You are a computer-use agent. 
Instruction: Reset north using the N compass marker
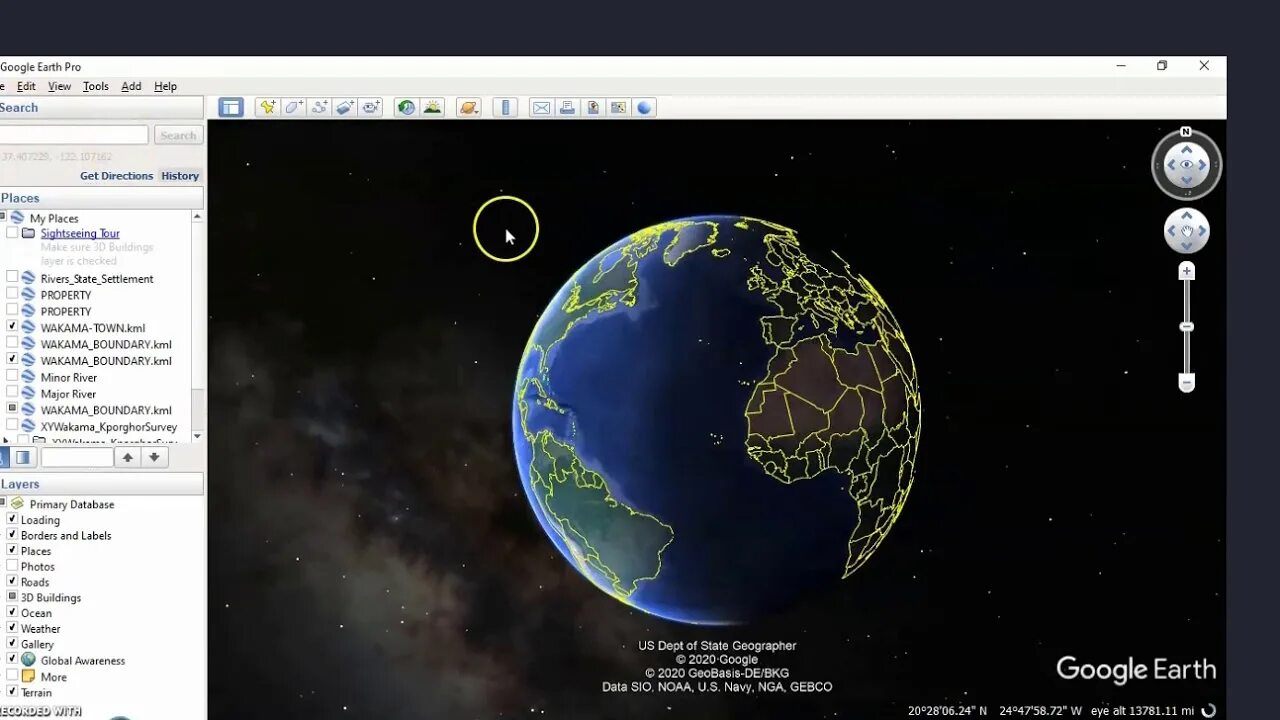[x=1186, y=132]
